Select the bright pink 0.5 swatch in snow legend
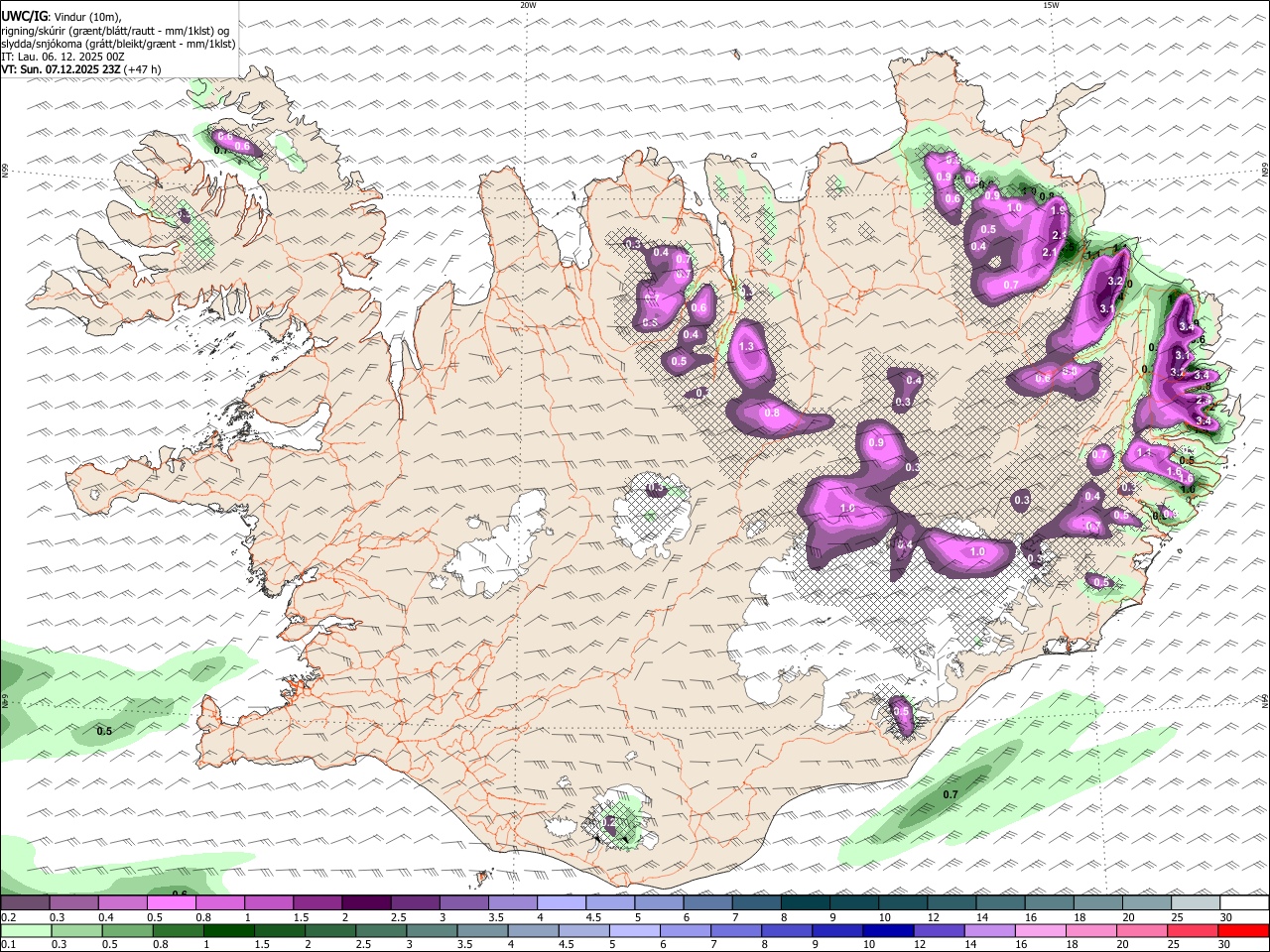The width and height of the screenshot is (1270, 952). point(171,903)
